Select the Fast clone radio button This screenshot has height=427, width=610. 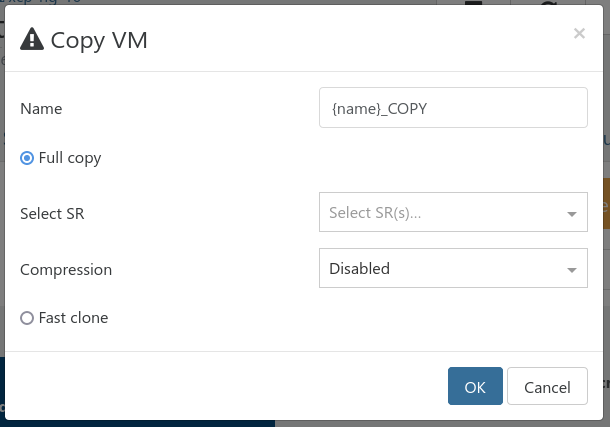(27, 318)
